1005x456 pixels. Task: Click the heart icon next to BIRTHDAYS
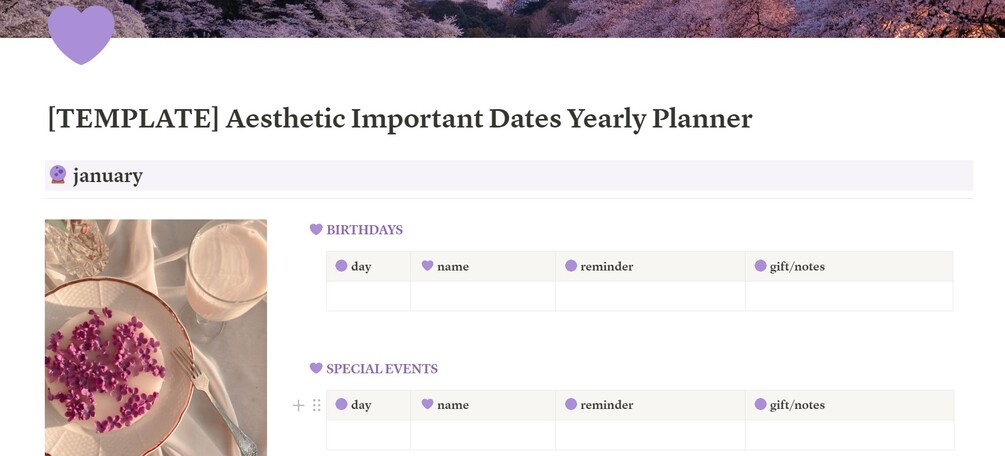point(316,230)
